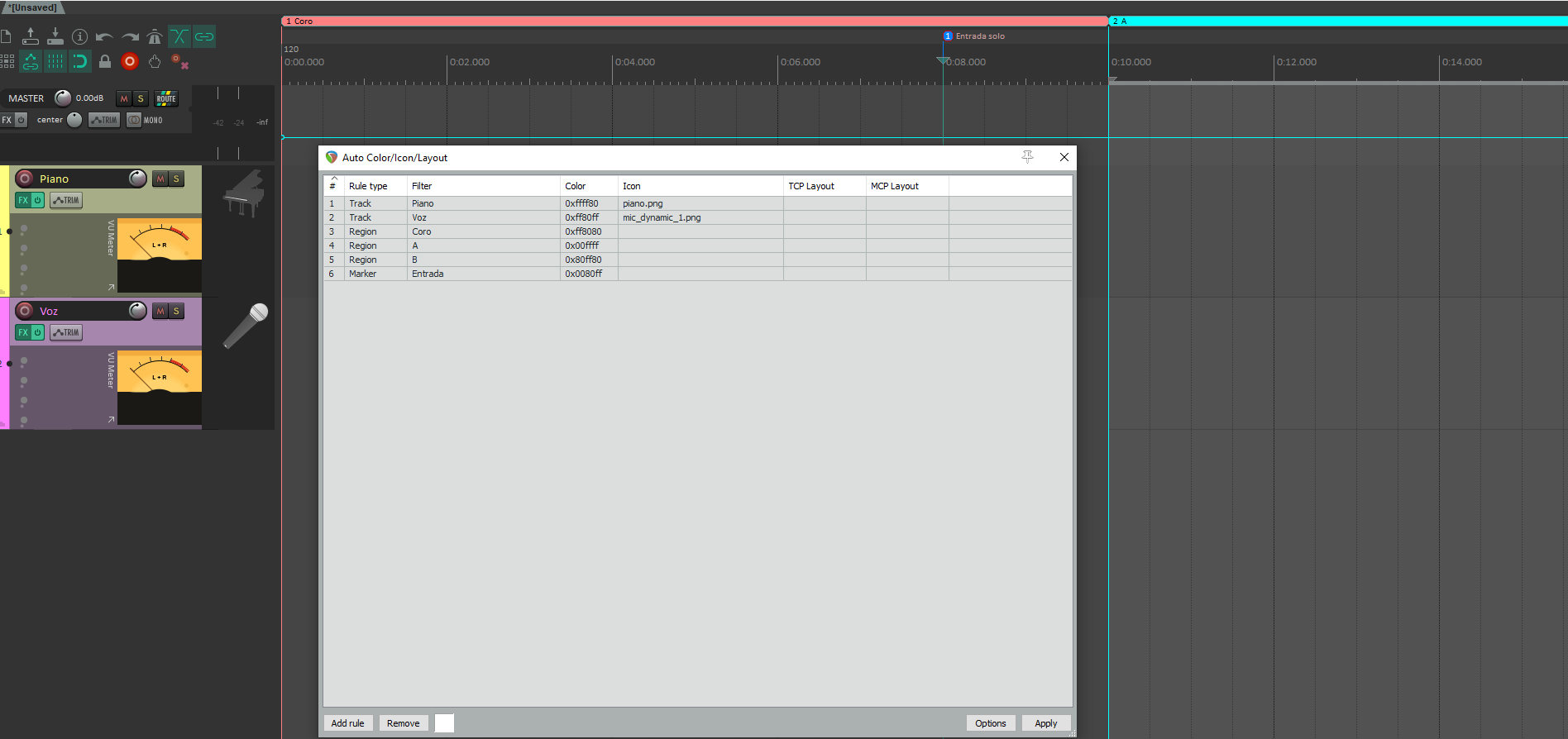Sort rules by the Rule type column
Screen dimensions: 1568x739
368,186
